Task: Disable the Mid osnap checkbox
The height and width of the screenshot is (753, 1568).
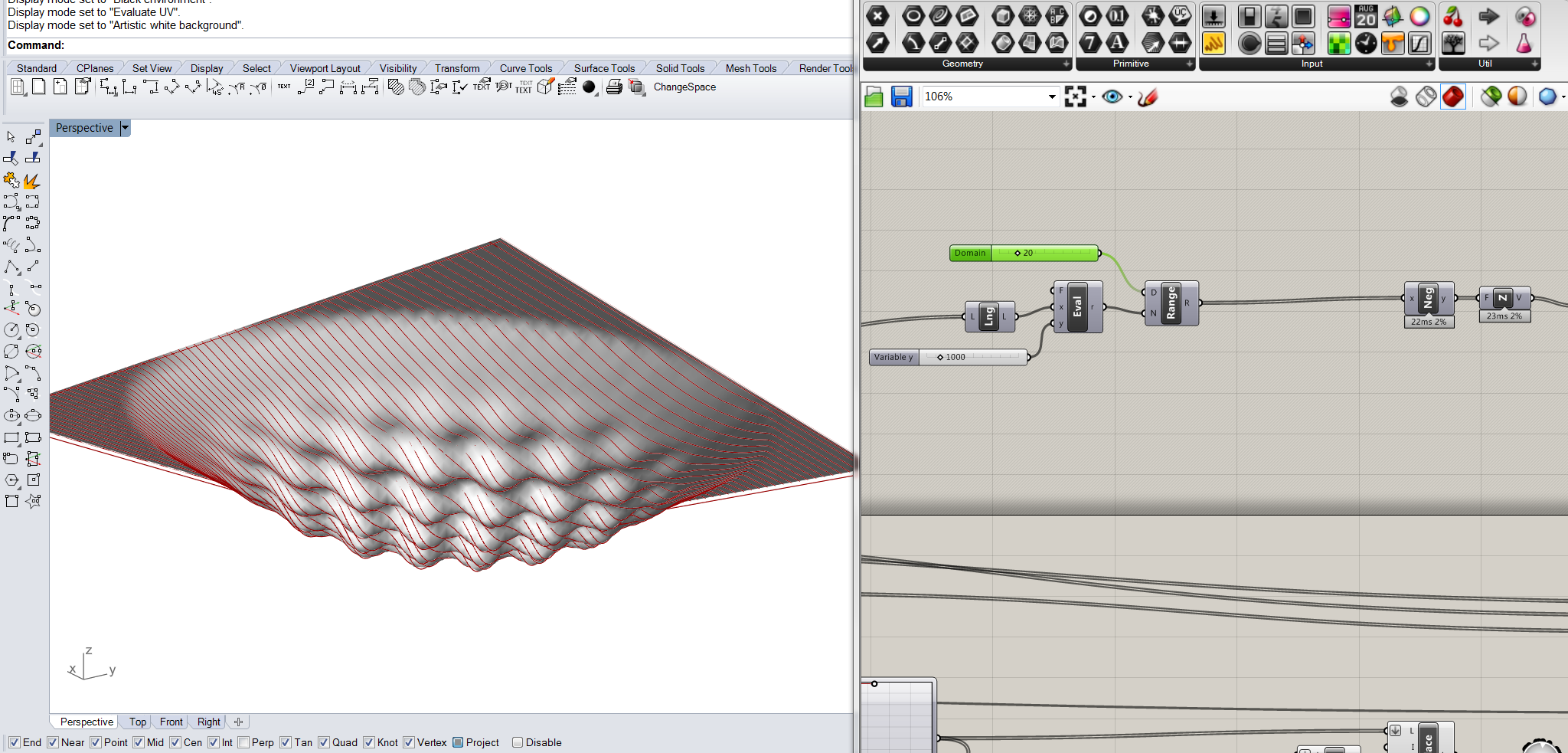Action: (x=139, y=742)
